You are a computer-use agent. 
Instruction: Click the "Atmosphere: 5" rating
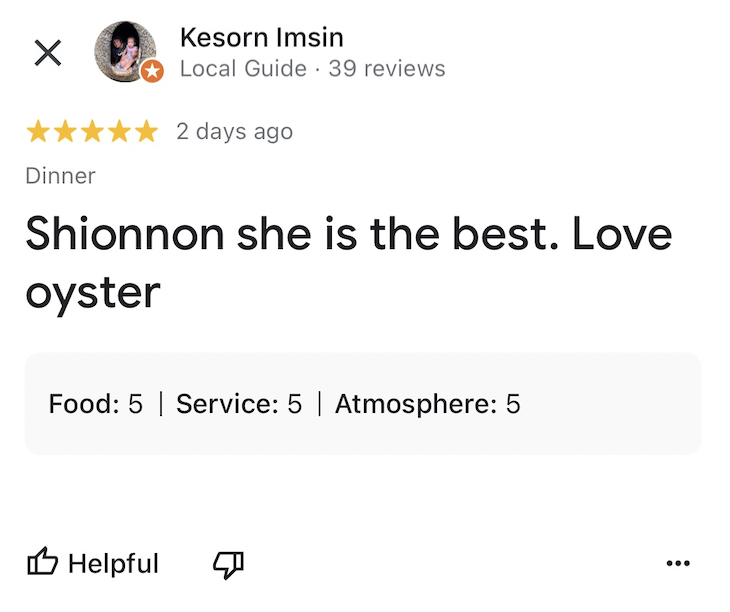(x=427, y=404)
